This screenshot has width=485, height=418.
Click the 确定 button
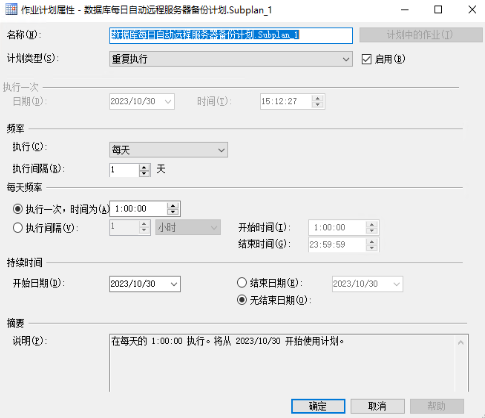tap(318, 406)
